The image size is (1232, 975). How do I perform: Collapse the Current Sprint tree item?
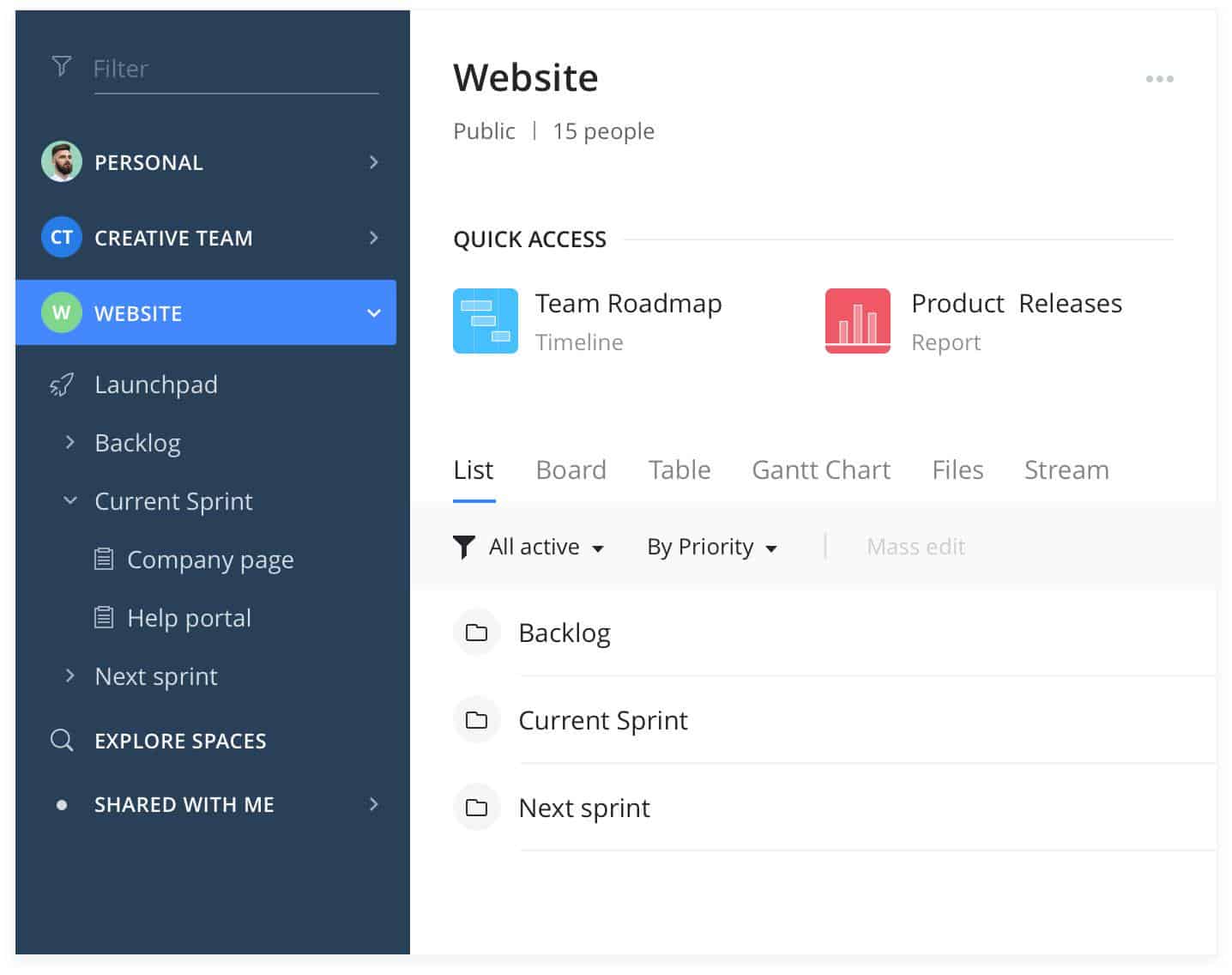point(69,500)
